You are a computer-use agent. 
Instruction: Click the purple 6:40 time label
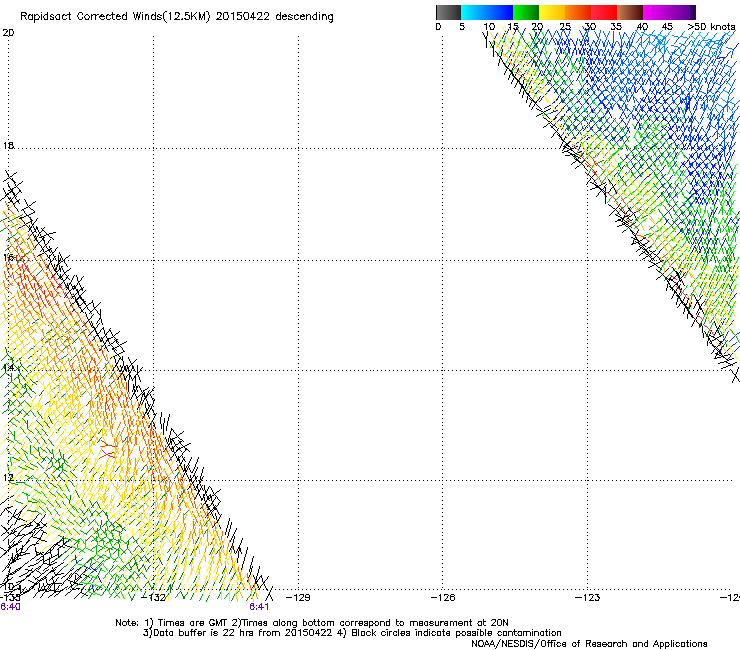pos(10,607)
